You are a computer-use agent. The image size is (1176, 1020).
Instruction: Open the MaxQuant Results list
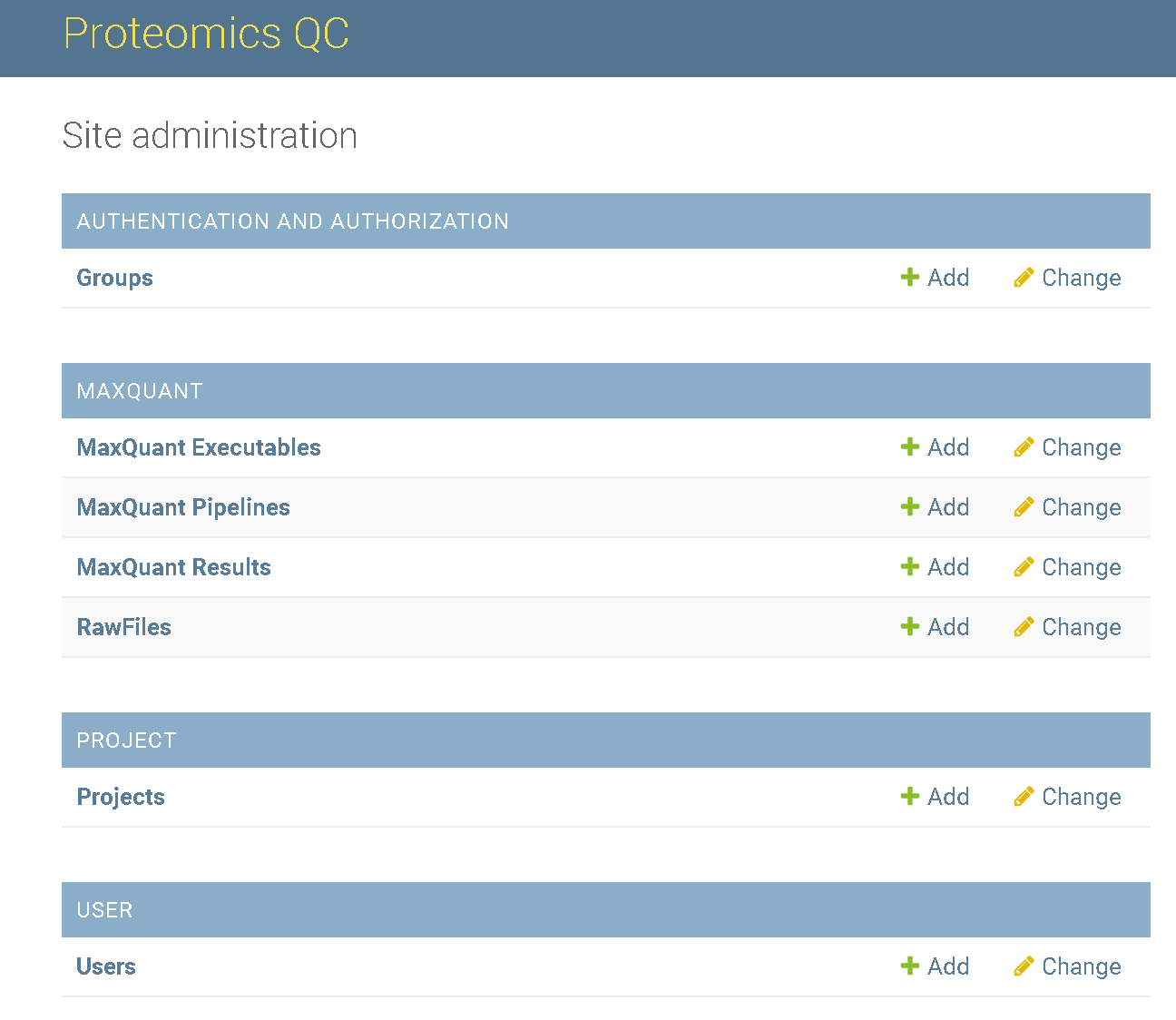click(173, 567)
